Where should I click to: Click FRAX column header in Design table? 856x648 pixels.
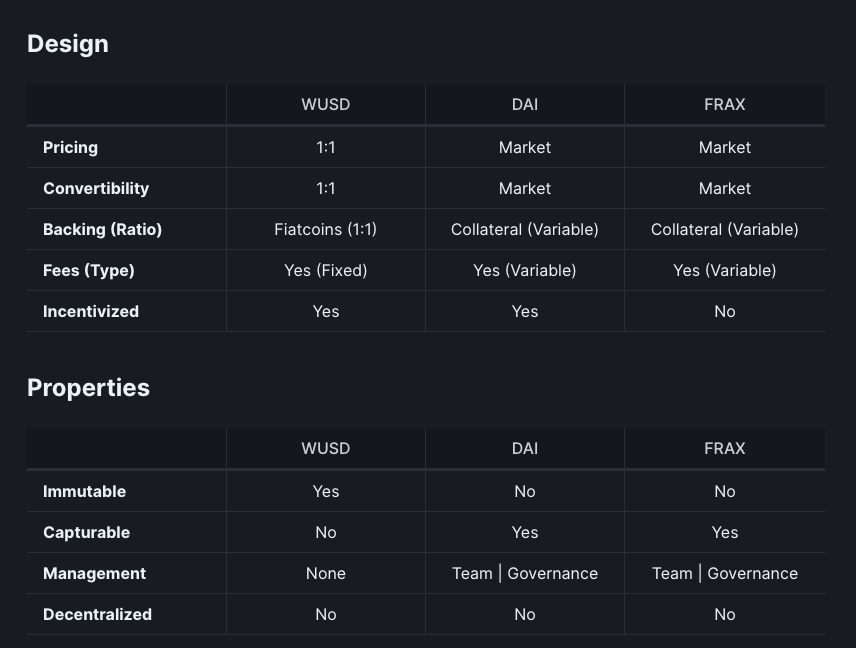click(725, 105)
